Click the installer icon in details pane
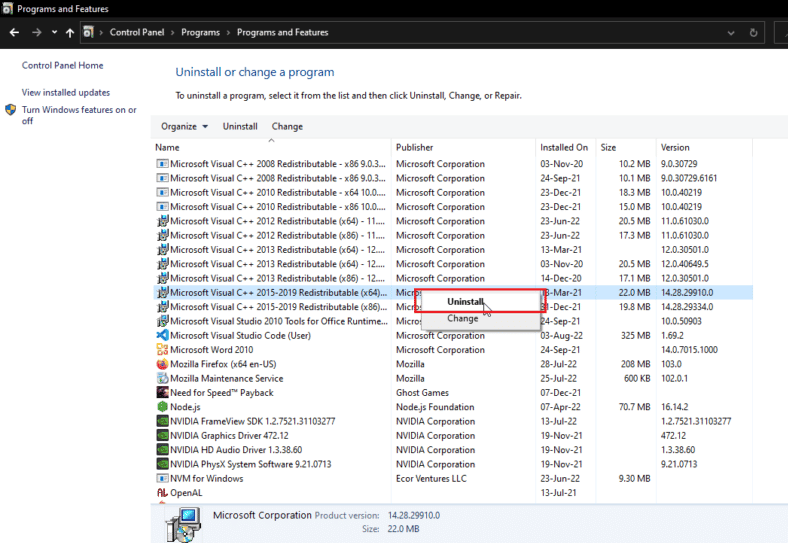The height and width of the screenshot is (543, 788). (183, 524)
